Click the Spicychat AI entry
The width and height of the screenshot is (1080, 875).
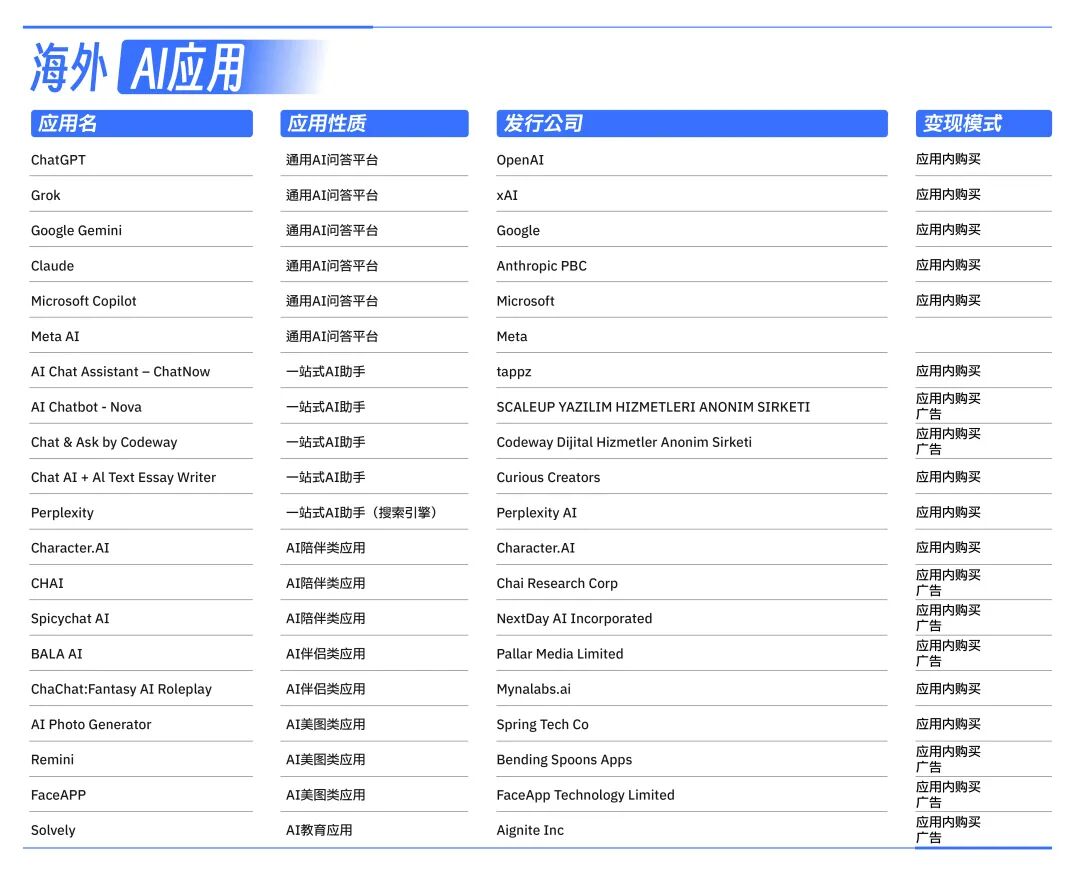[x=70, y=618]
